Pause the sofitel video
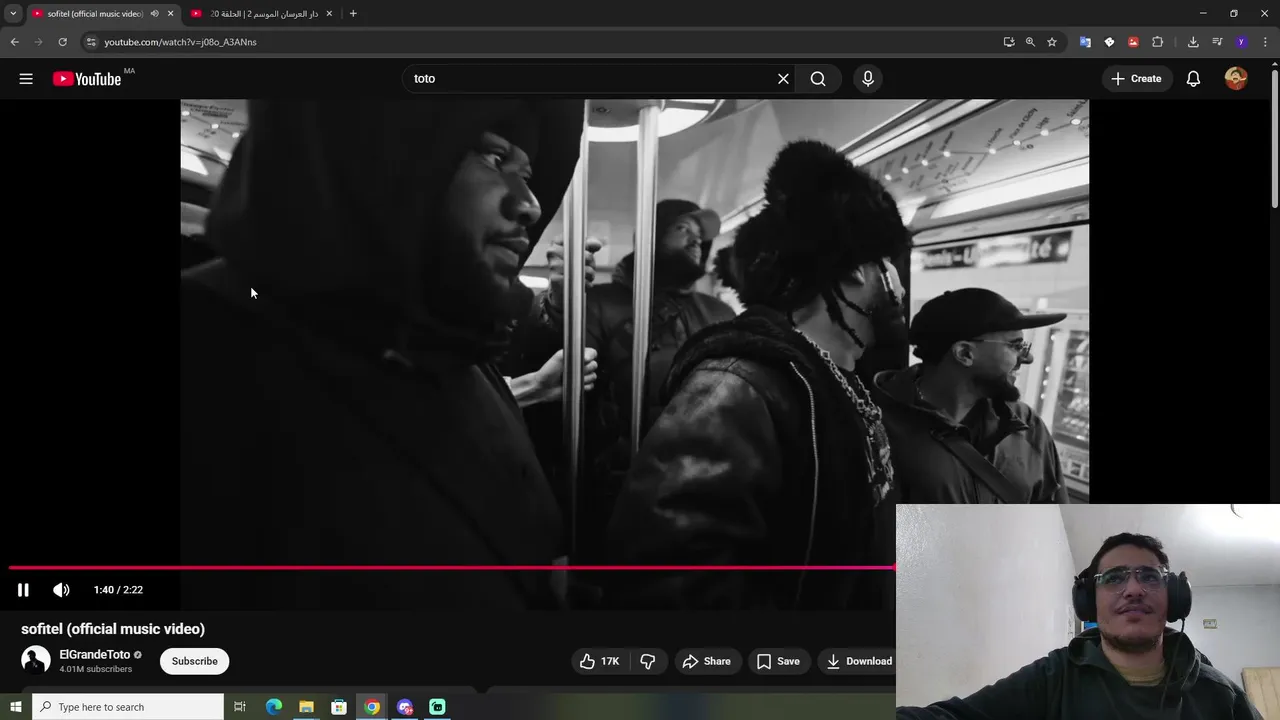 point(23,590)
